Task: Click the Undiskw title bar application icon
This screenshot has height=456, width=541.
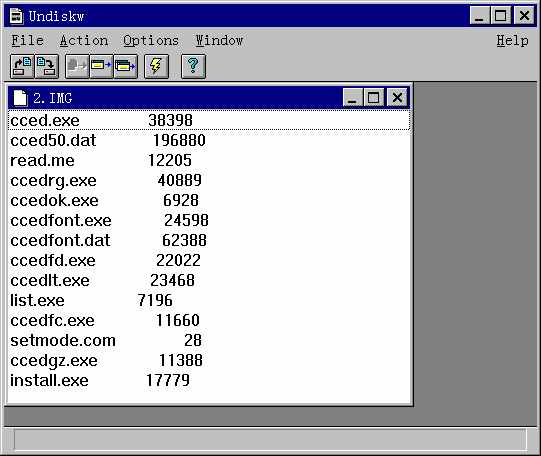Action: [17, 16]
